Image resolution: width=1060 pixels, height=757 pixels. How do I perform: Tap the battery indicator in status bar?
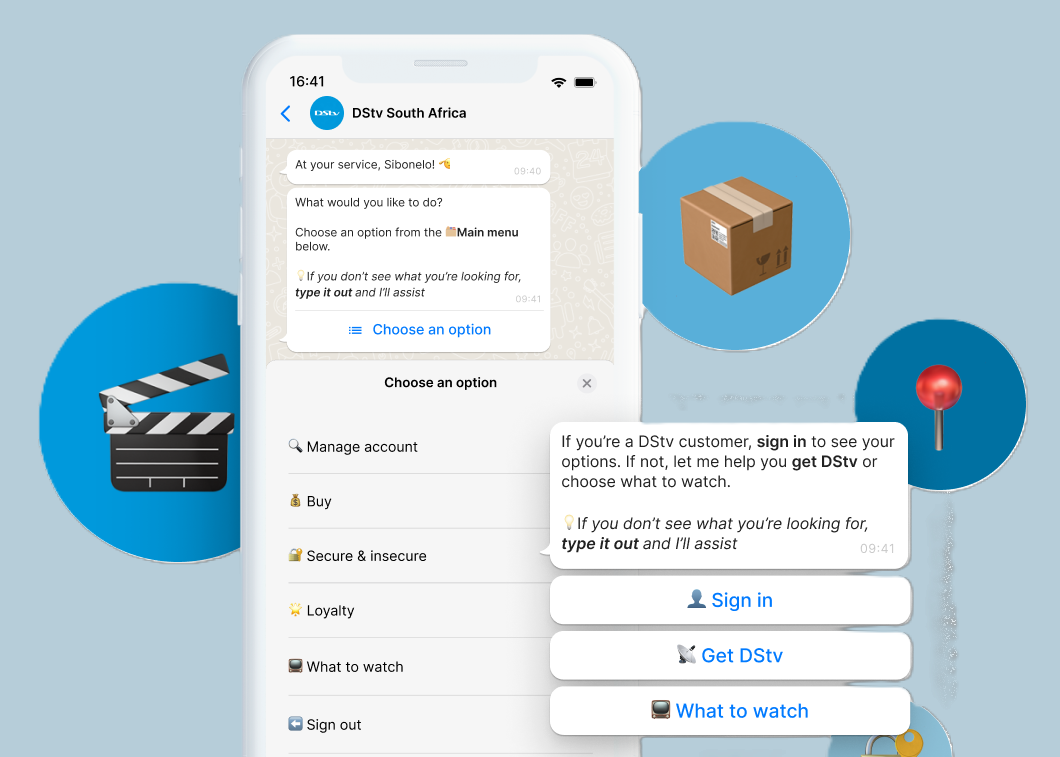tap(585, 82)
